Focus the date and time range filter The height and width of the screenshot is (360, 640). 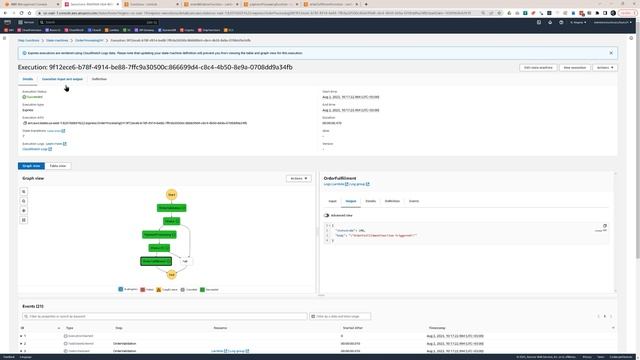pyautogui.click(x=340, y=316)
